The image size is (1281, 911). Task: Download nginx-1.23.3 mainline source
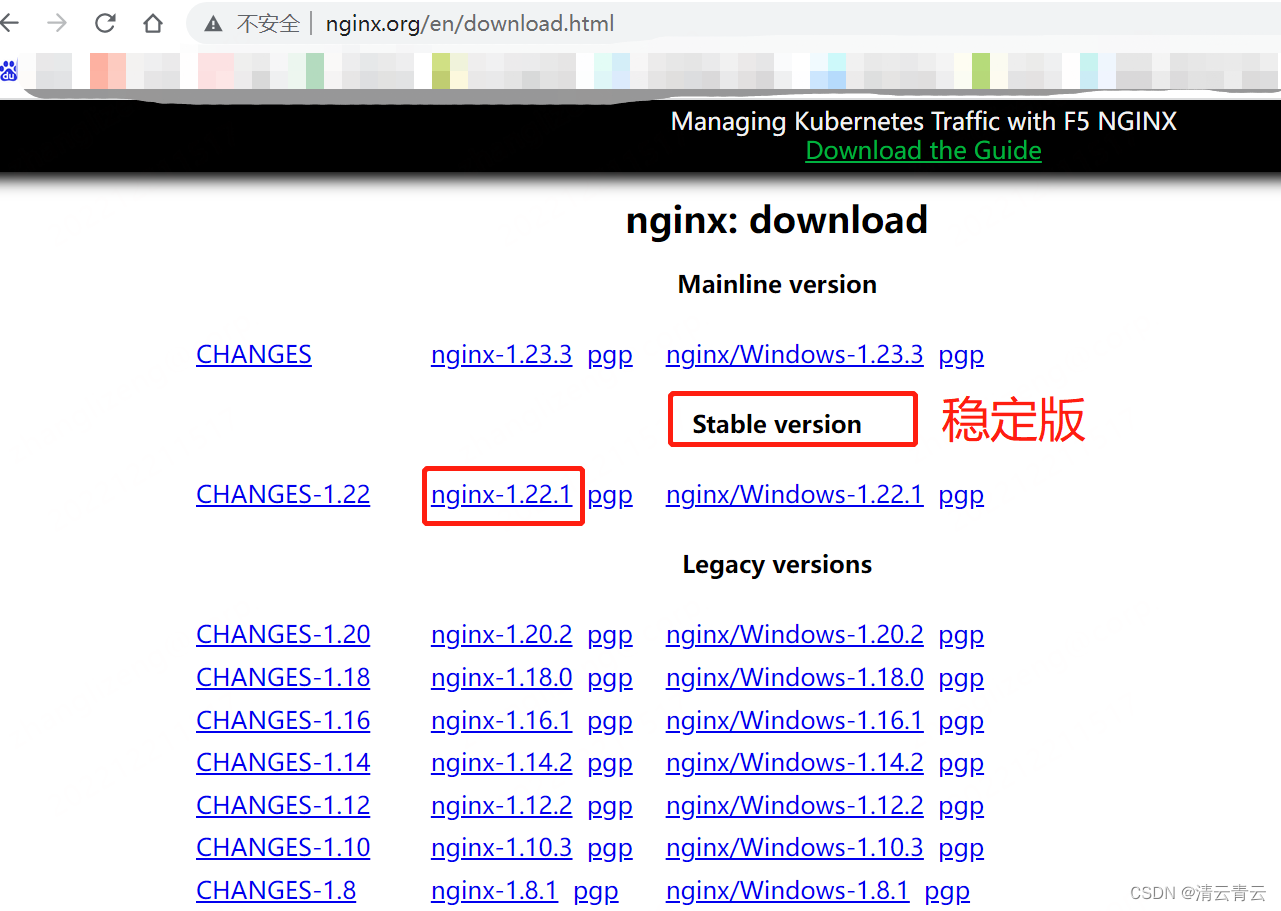pyautogui.click(x=501, y=355)
